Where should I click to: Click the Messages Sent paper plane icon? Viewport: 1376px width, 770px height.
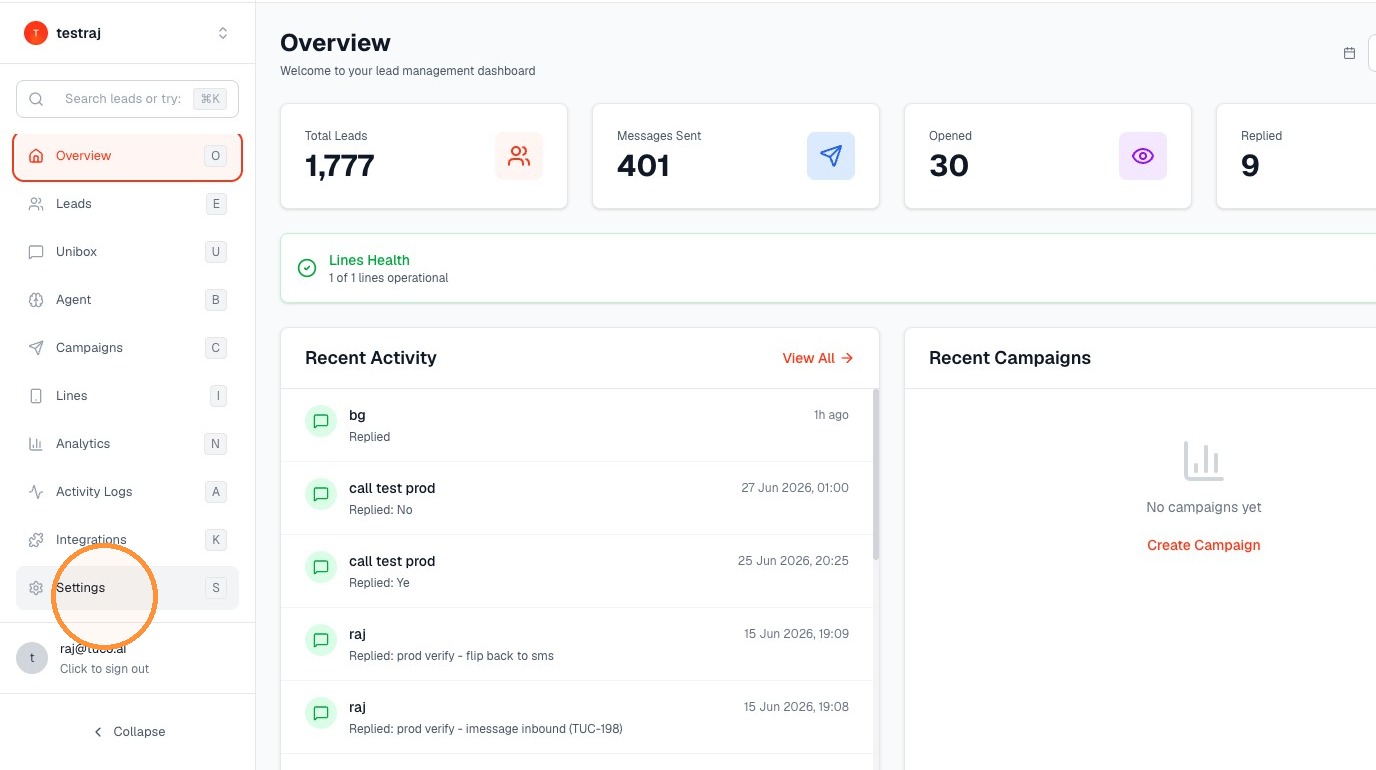tap(831, 156)
